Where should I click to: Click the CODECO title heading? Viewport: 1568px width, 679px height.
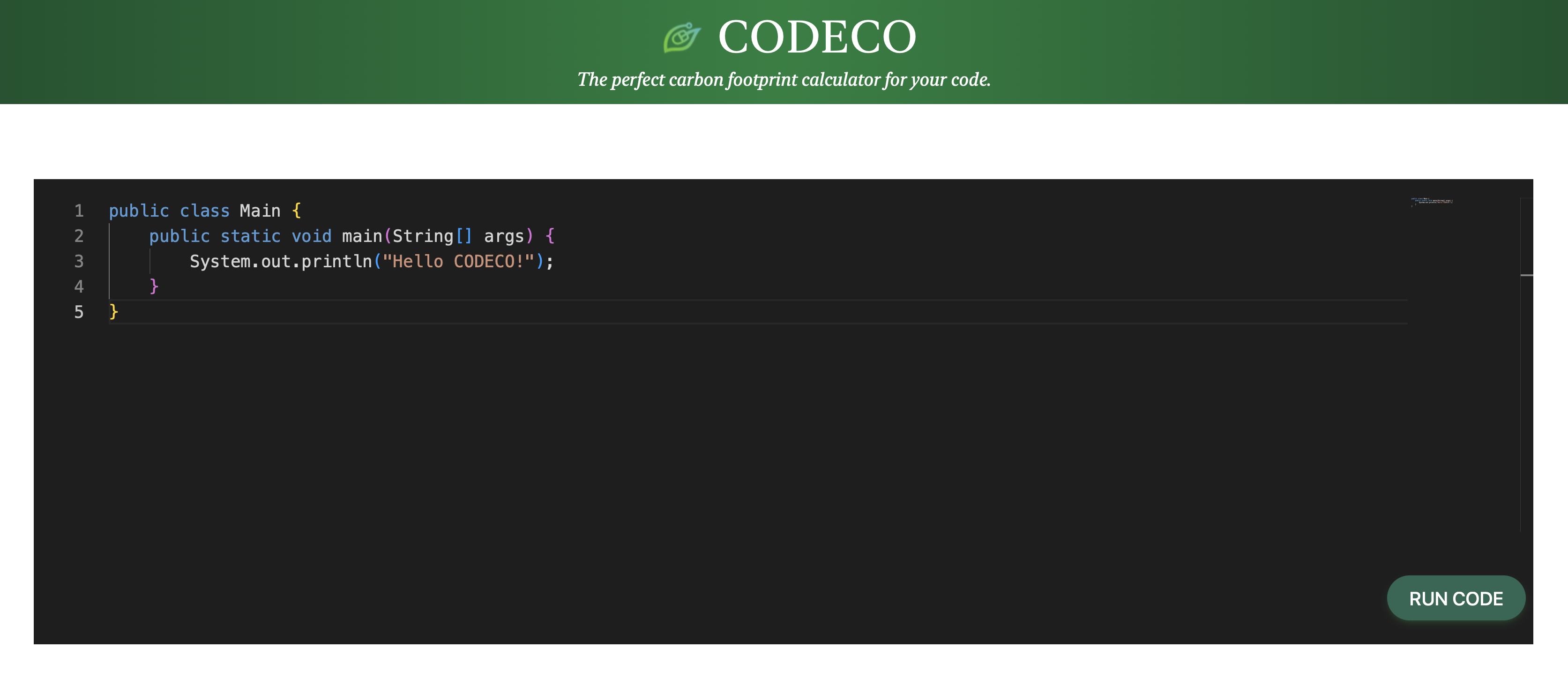(x=817, y=37)
